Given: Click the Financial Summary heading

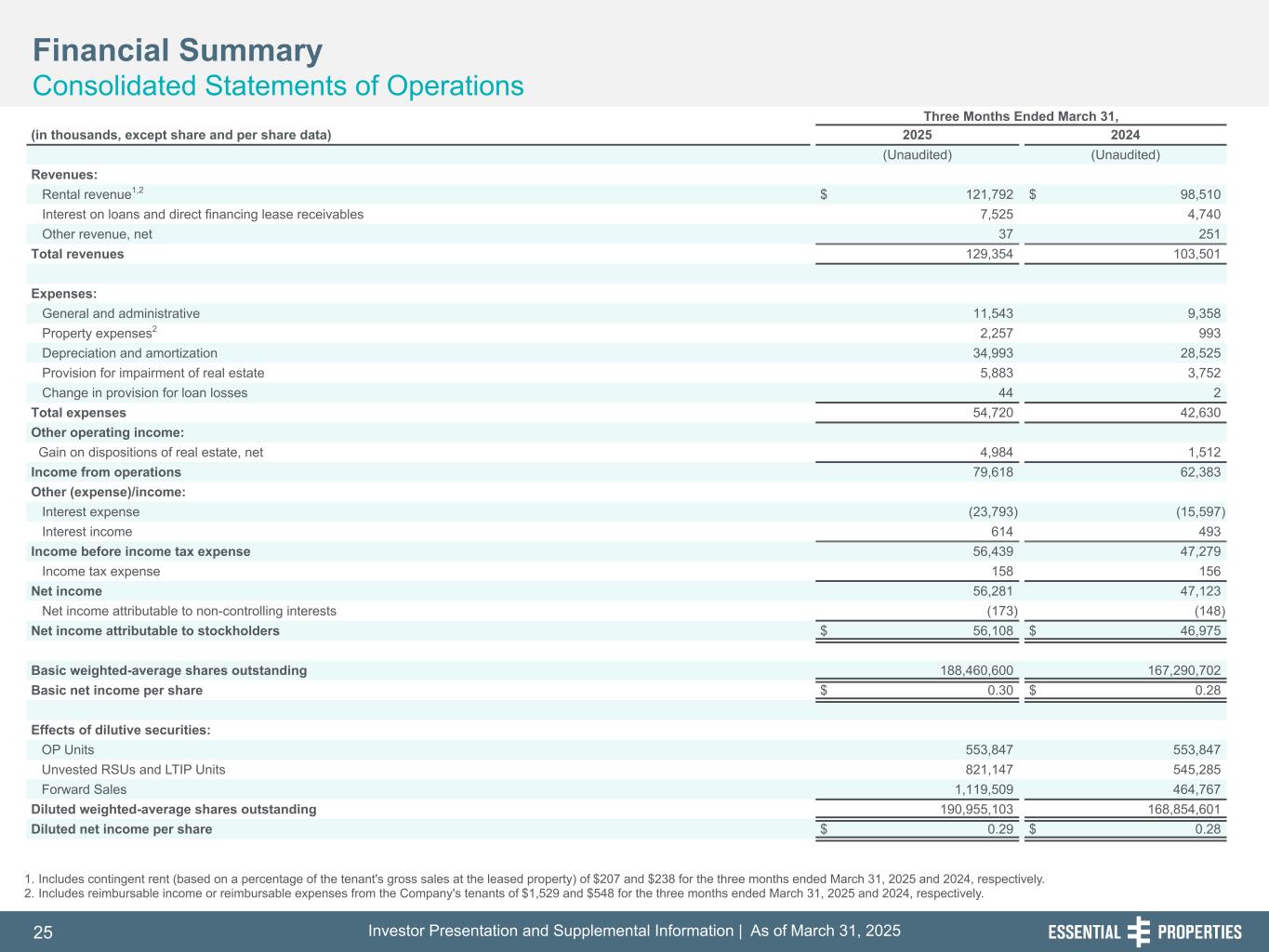Looking at the screenshot, I should click(x=178, y=50).
